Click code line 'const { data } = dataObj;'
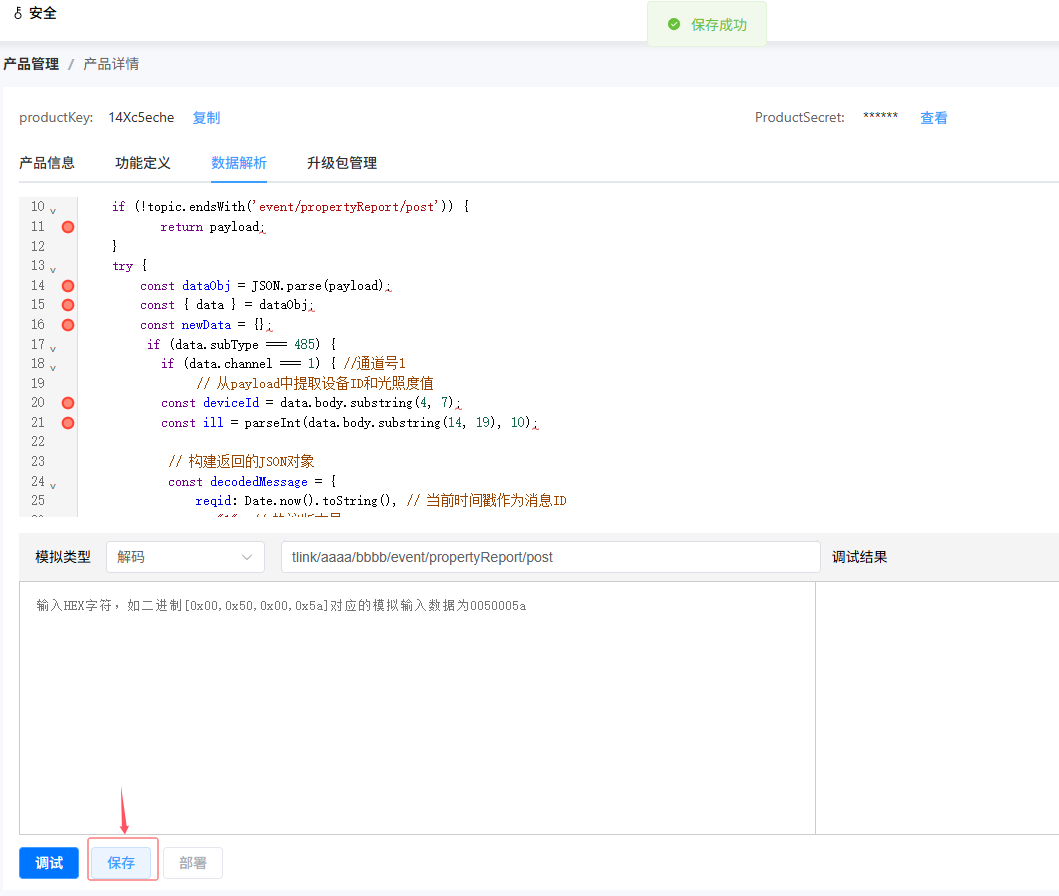This screenshot has height=896, width=1059. tap(226, 305)
